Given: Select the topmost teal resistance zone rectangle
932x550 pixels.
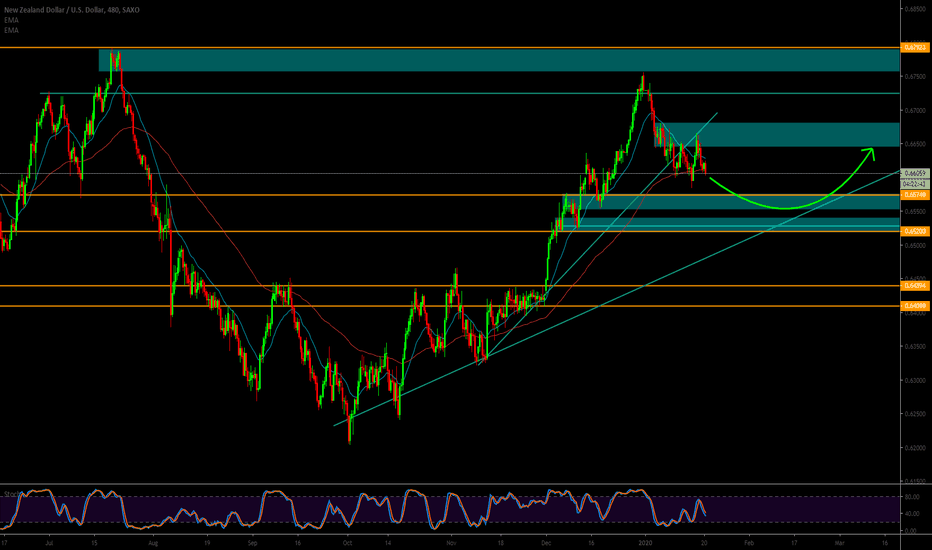Looking at the screenshot, I should (x=500, y=60).
